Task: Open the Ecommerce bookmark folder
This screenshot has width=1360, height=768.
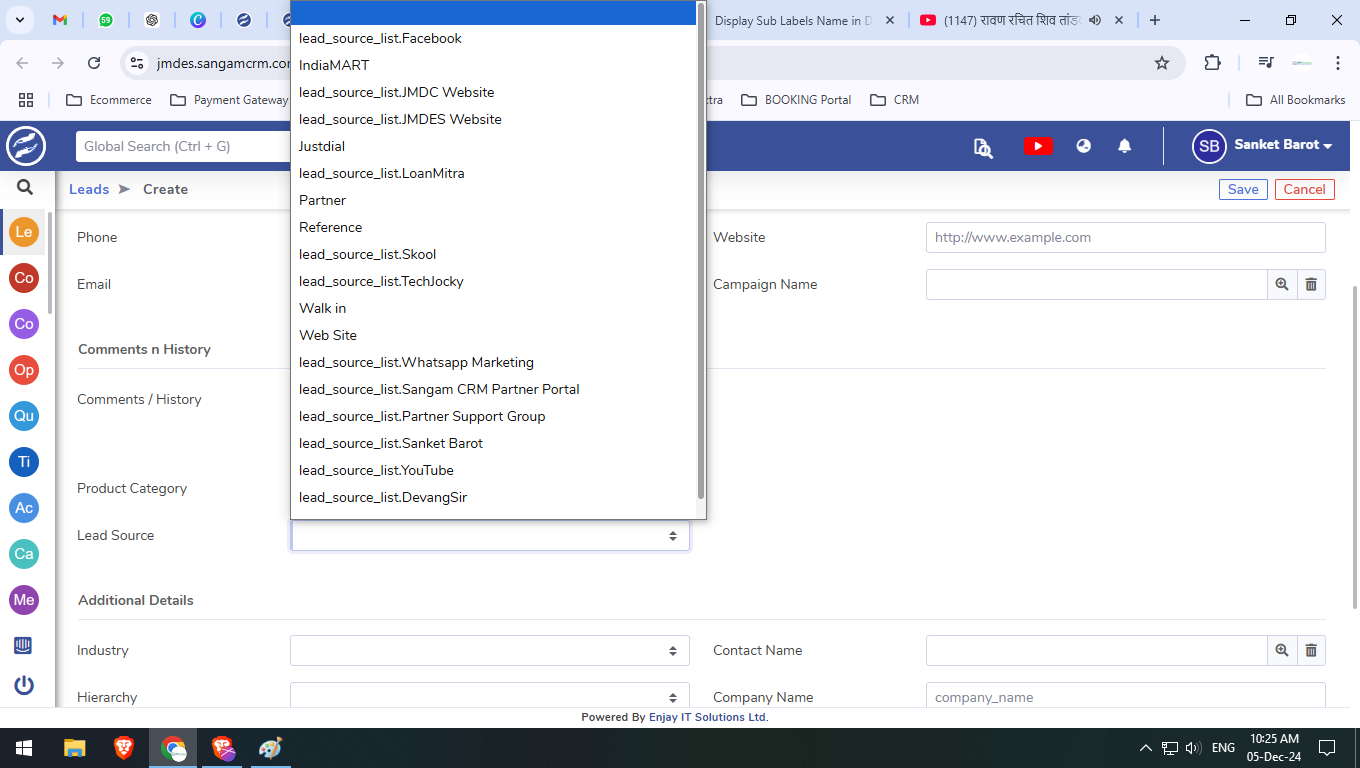Action: pos(108,100)
